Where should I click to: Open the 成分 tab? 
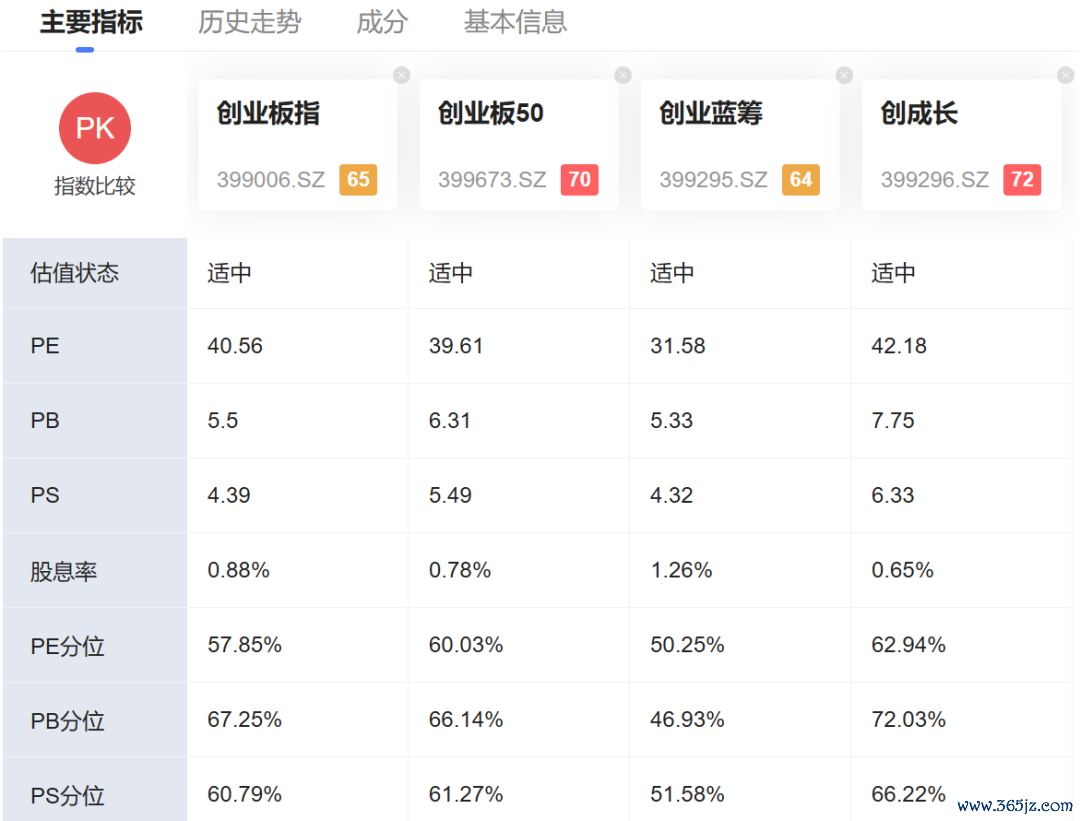click(x=382, y=22)
